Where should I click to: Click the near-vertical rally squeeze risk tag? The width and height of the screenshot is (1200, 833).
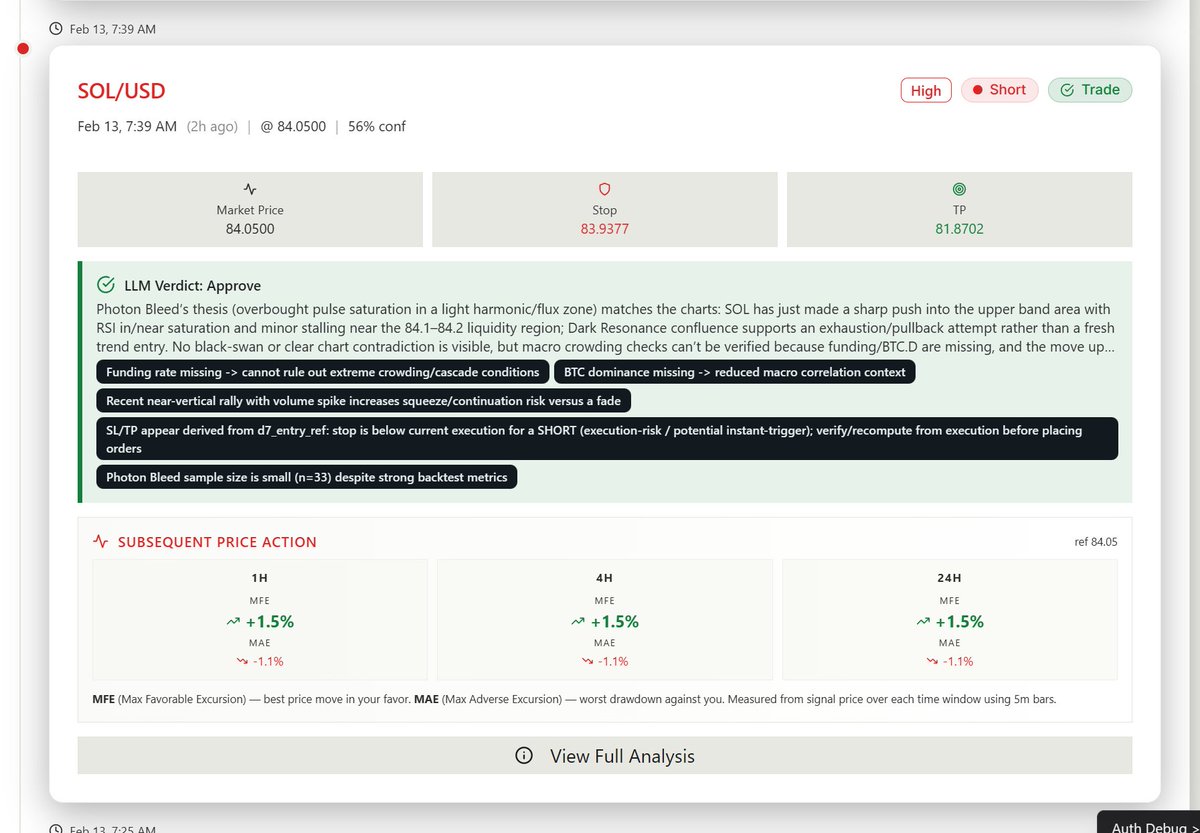pyautogui.click(x=364, y=400)
